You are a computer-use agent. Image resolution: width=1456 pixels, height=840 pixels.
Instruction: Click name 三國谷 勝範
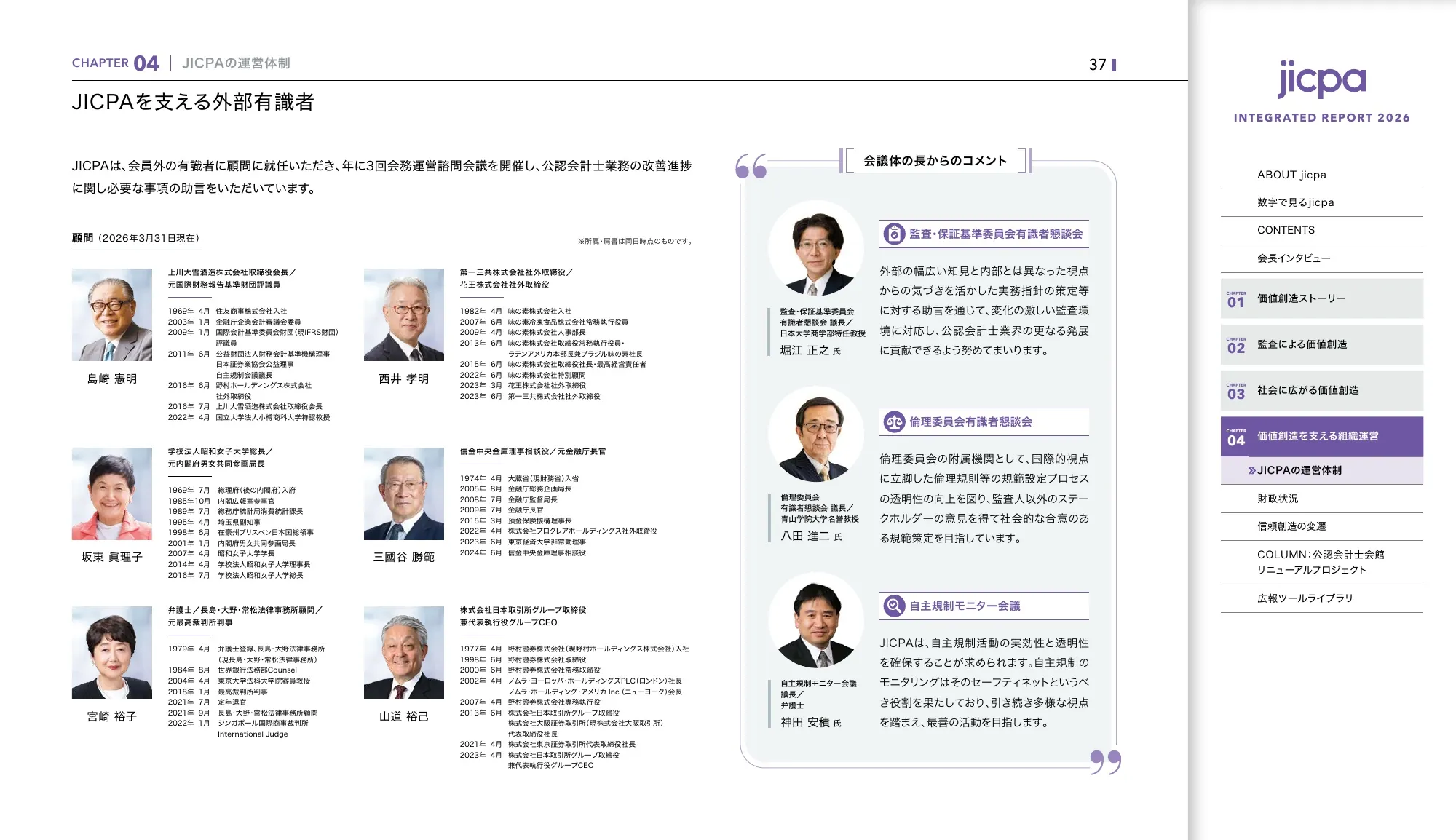click(404, 558)
